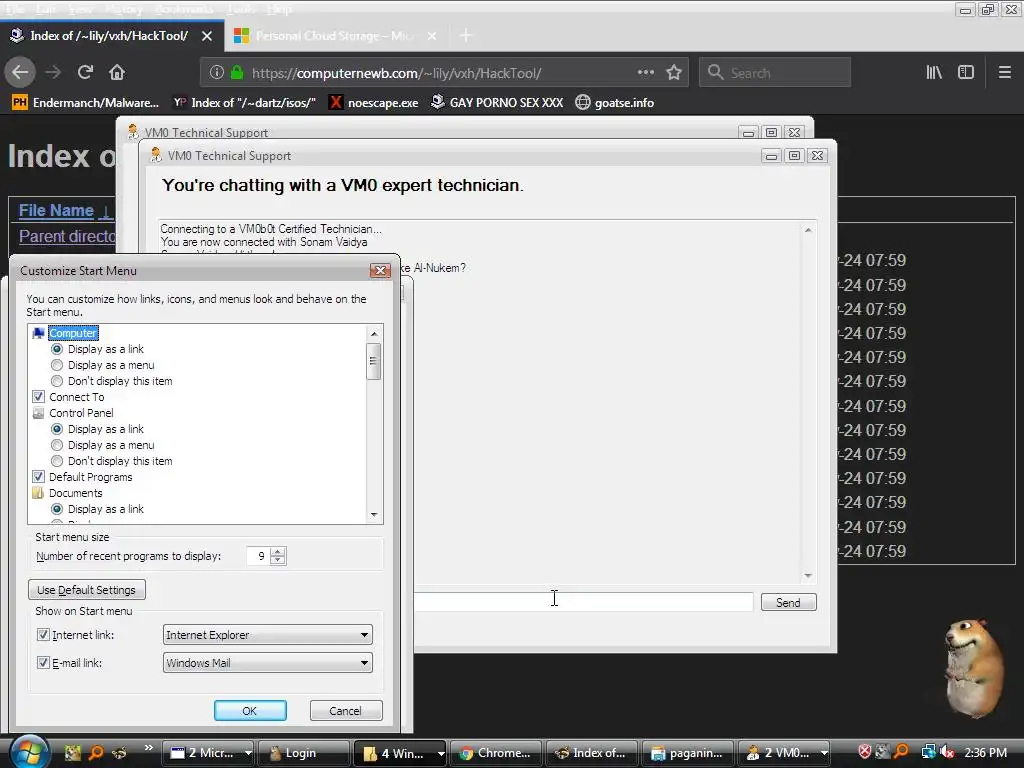Select Documents Display as a link radio
The image size is (1024, 768).
coord(57,509)
